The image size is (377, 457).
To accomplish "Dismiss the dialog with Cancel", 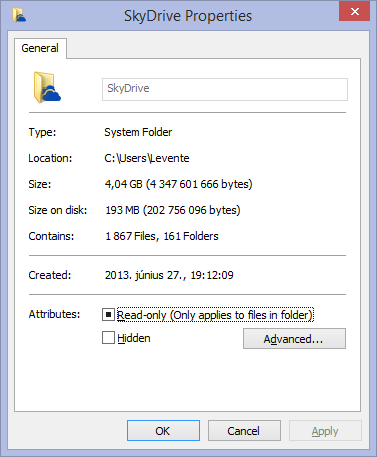I will [x=244, y=431].
